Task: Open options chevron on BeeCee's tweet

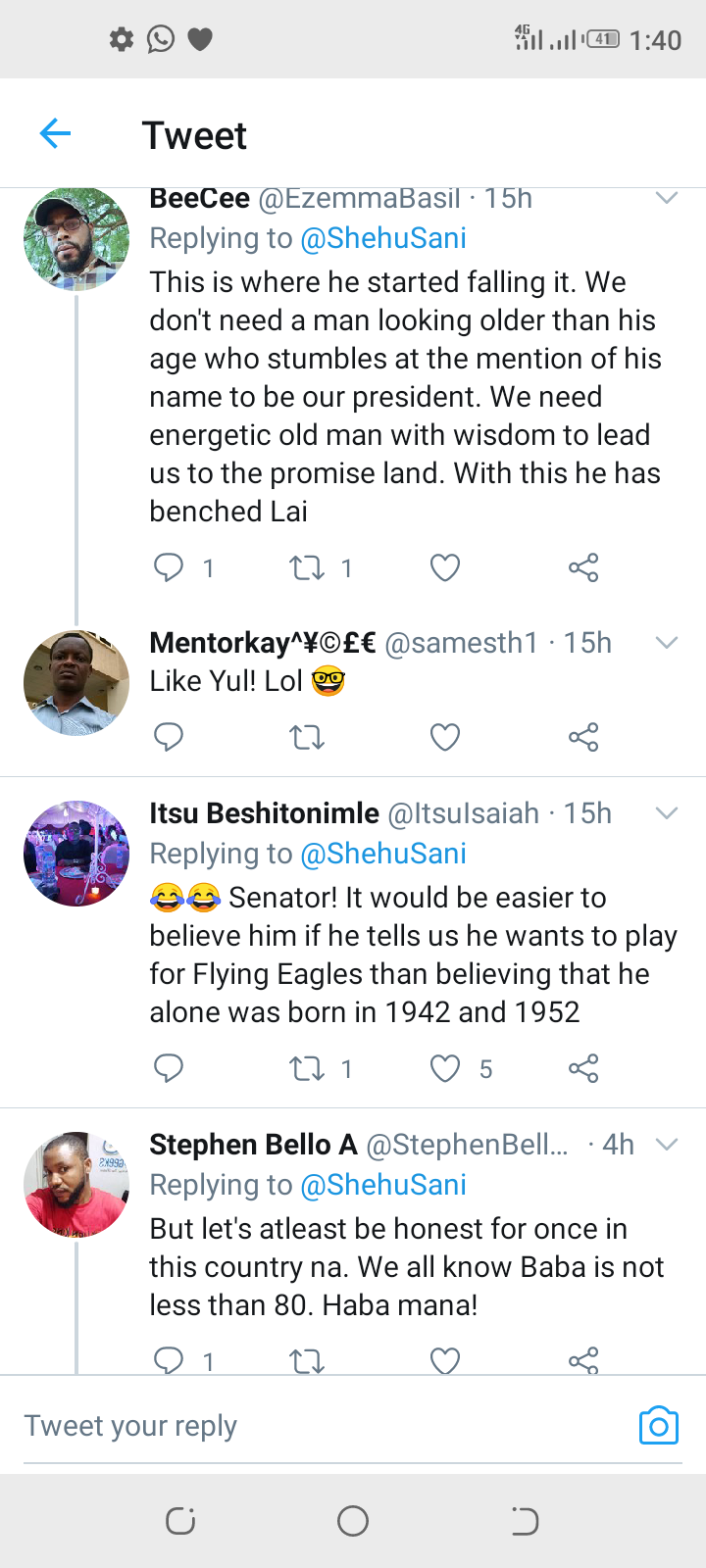Action: (667, 198)
